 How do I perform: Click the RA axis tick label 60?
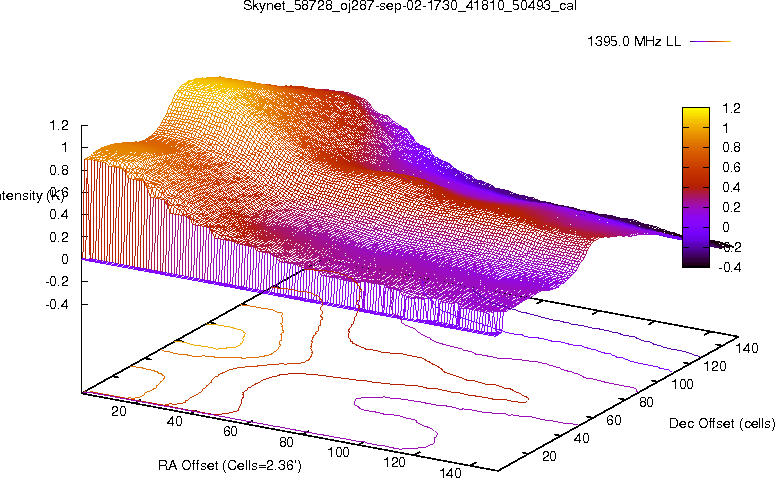(x=230, y=431)
